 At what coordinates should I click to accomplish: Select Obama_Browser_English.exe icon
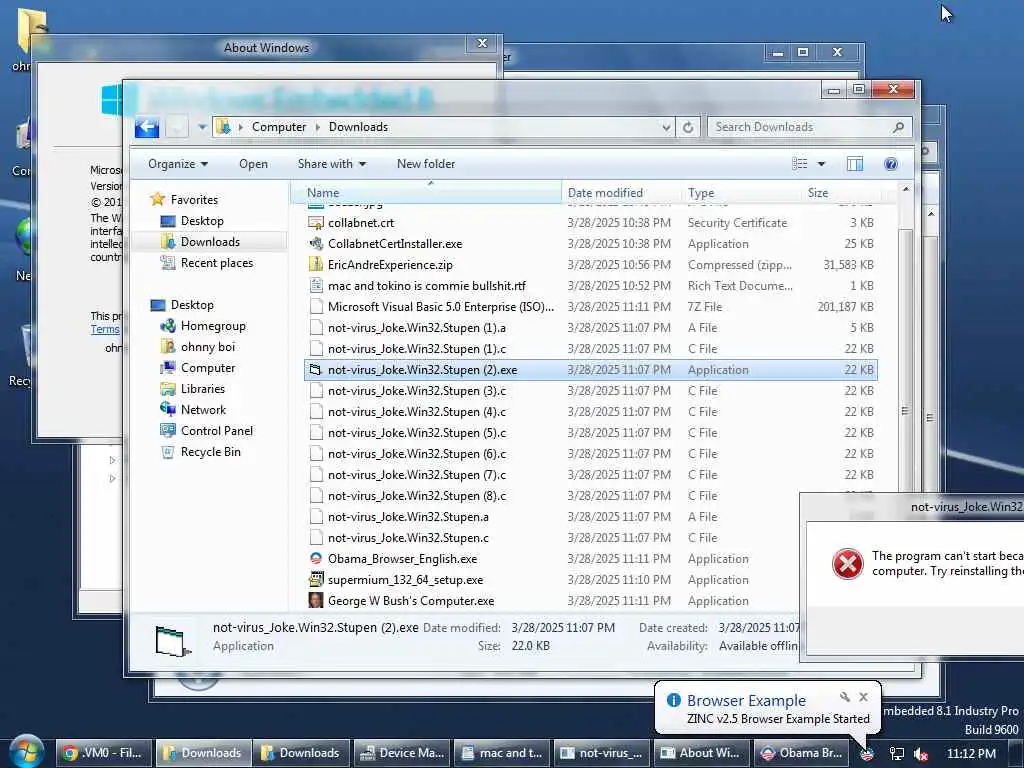[316, 558]
